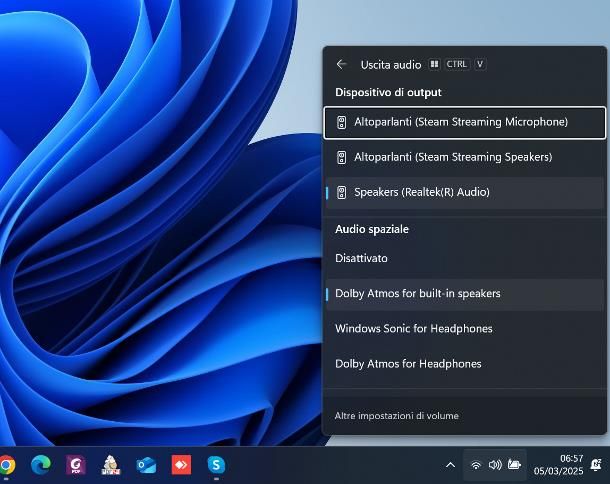Click the volume tray icon
Image resolution: width=610 pixels, height=484 pixels.
coord(495,465)
